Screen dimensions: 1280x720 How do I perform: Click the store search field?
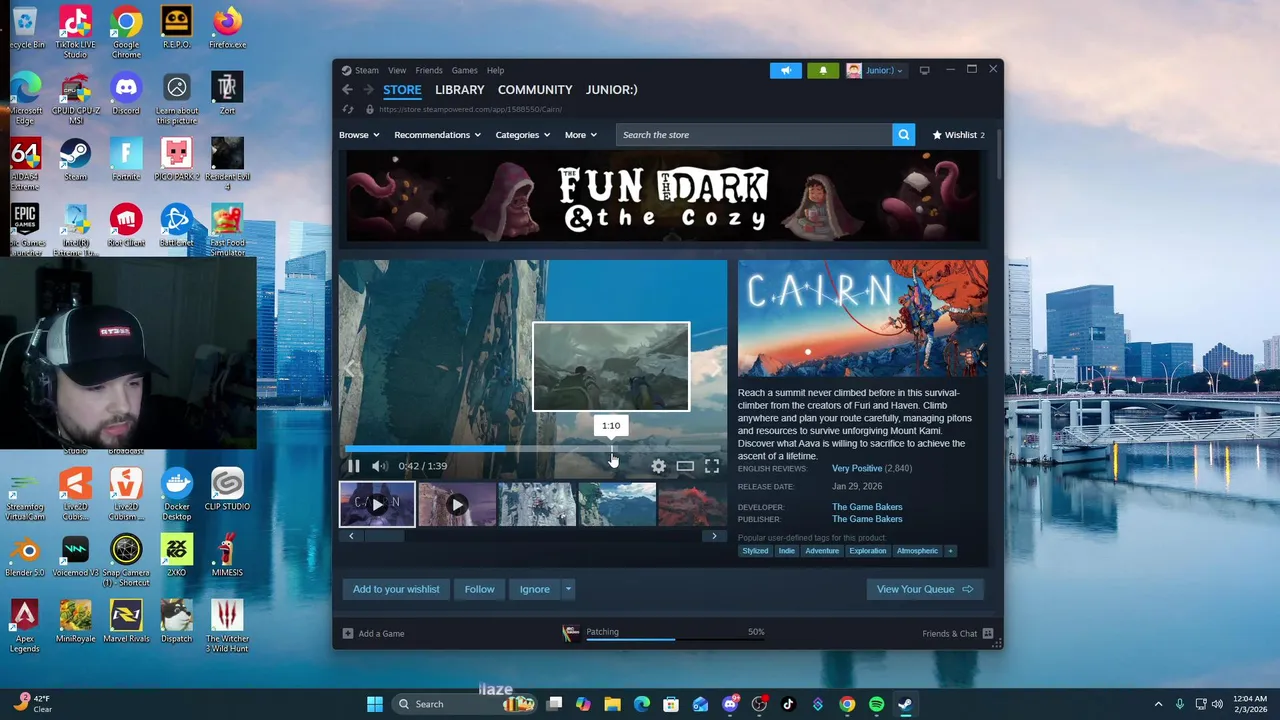click(x=754, y=135)
